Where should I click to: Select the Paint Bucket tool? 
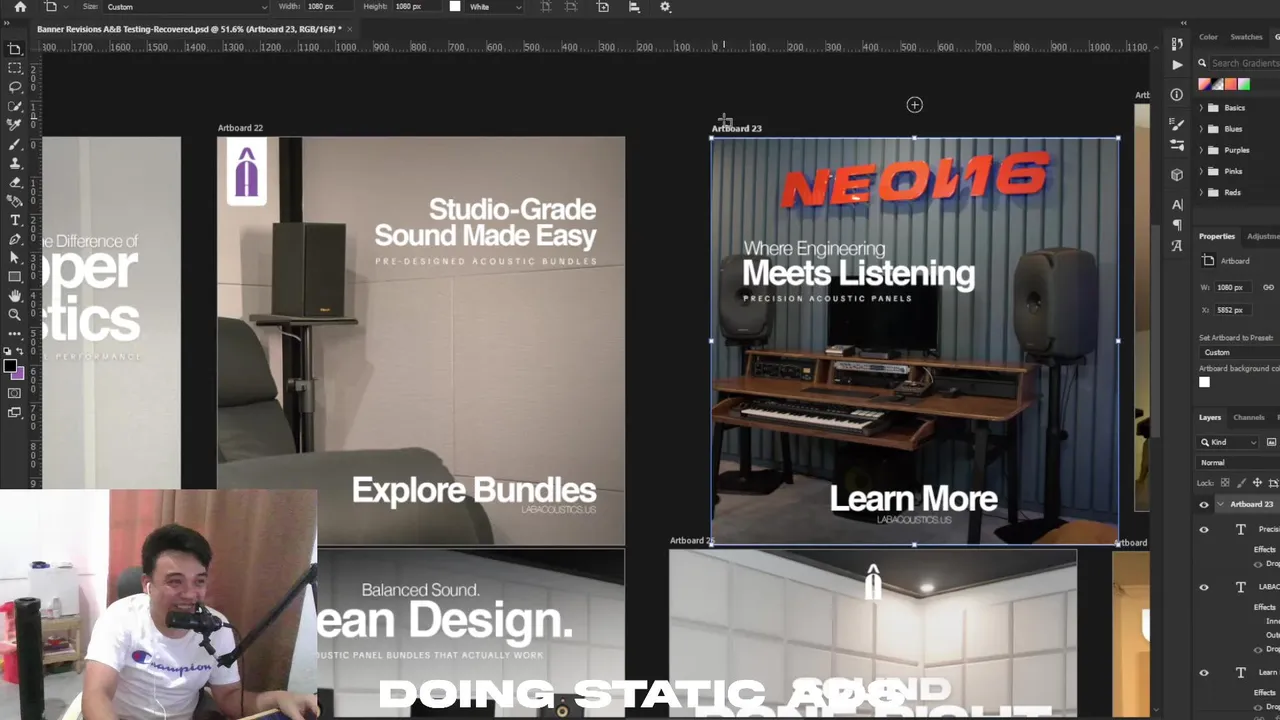15,201
